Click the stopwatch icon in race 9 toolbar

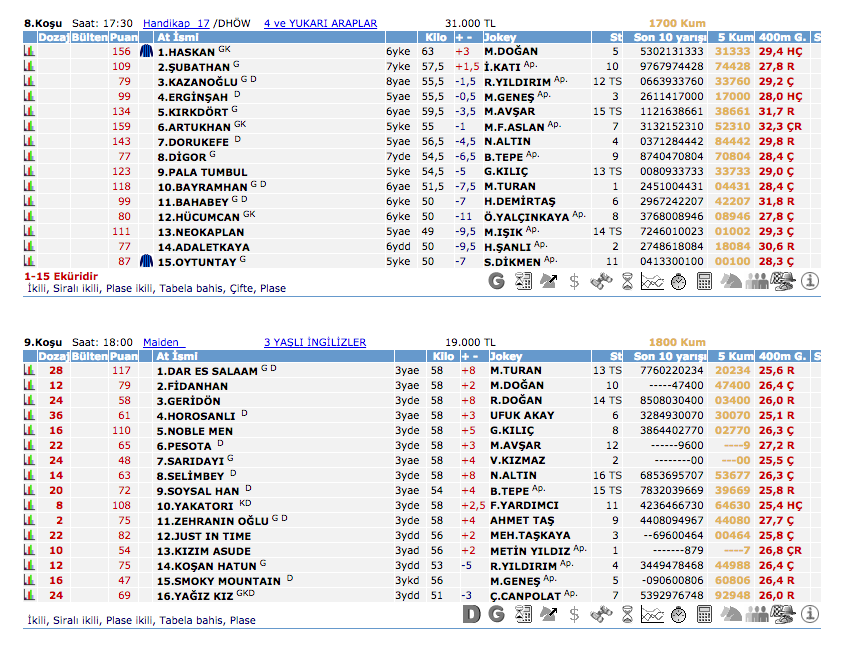pos(679,614)
